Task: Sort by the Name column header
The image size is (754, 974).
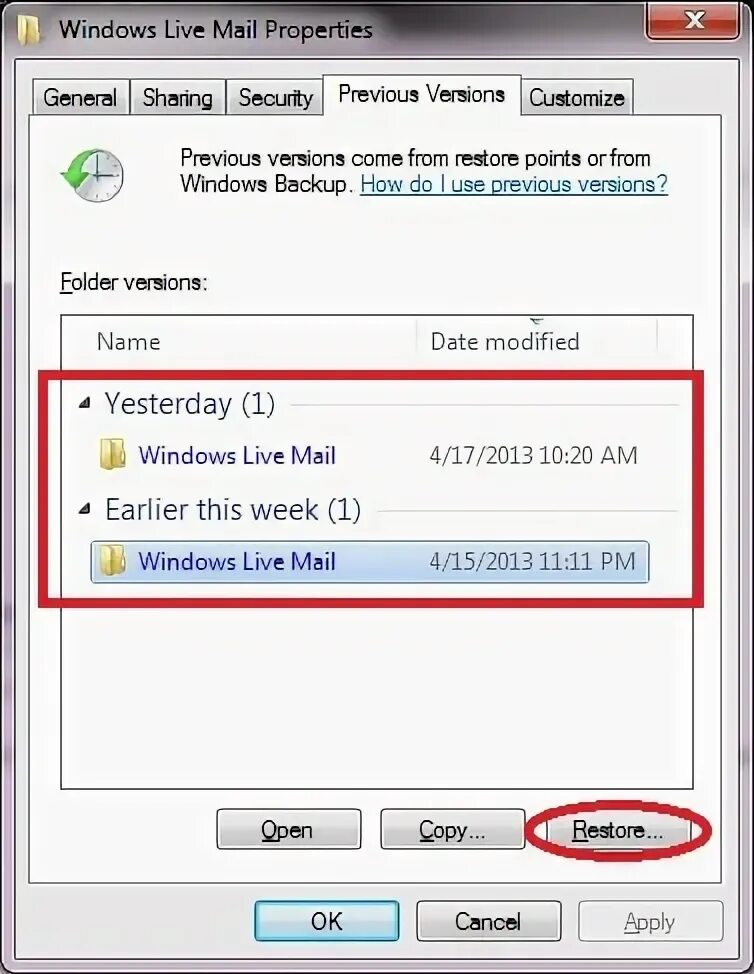Action: click(x=239, y=342)
